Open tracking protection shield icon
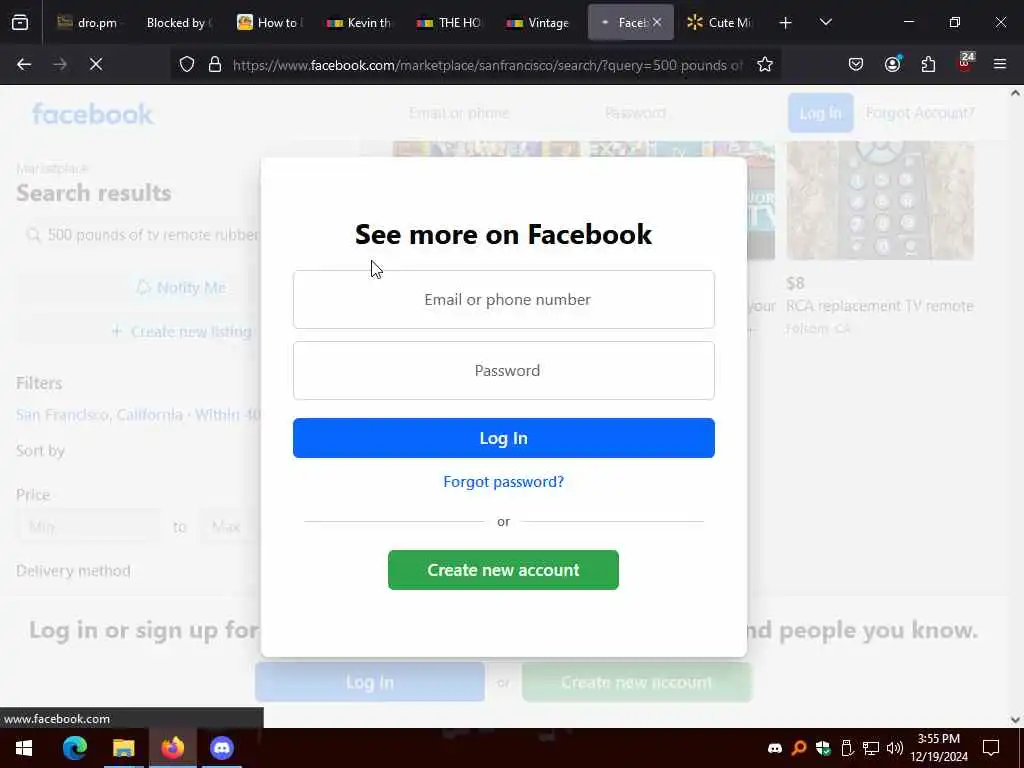 click(x=187, y=65)
